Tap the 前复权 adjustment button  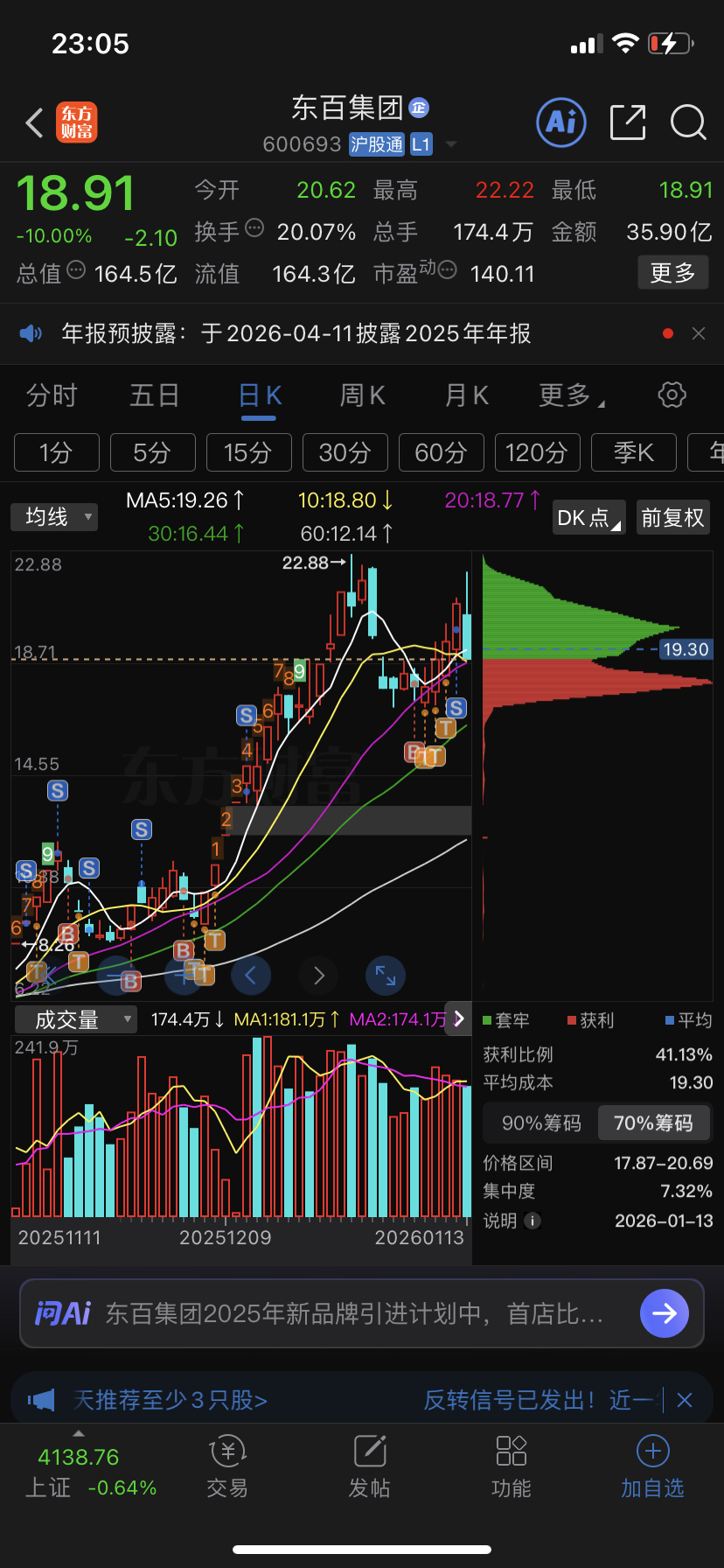pos(672,518)
